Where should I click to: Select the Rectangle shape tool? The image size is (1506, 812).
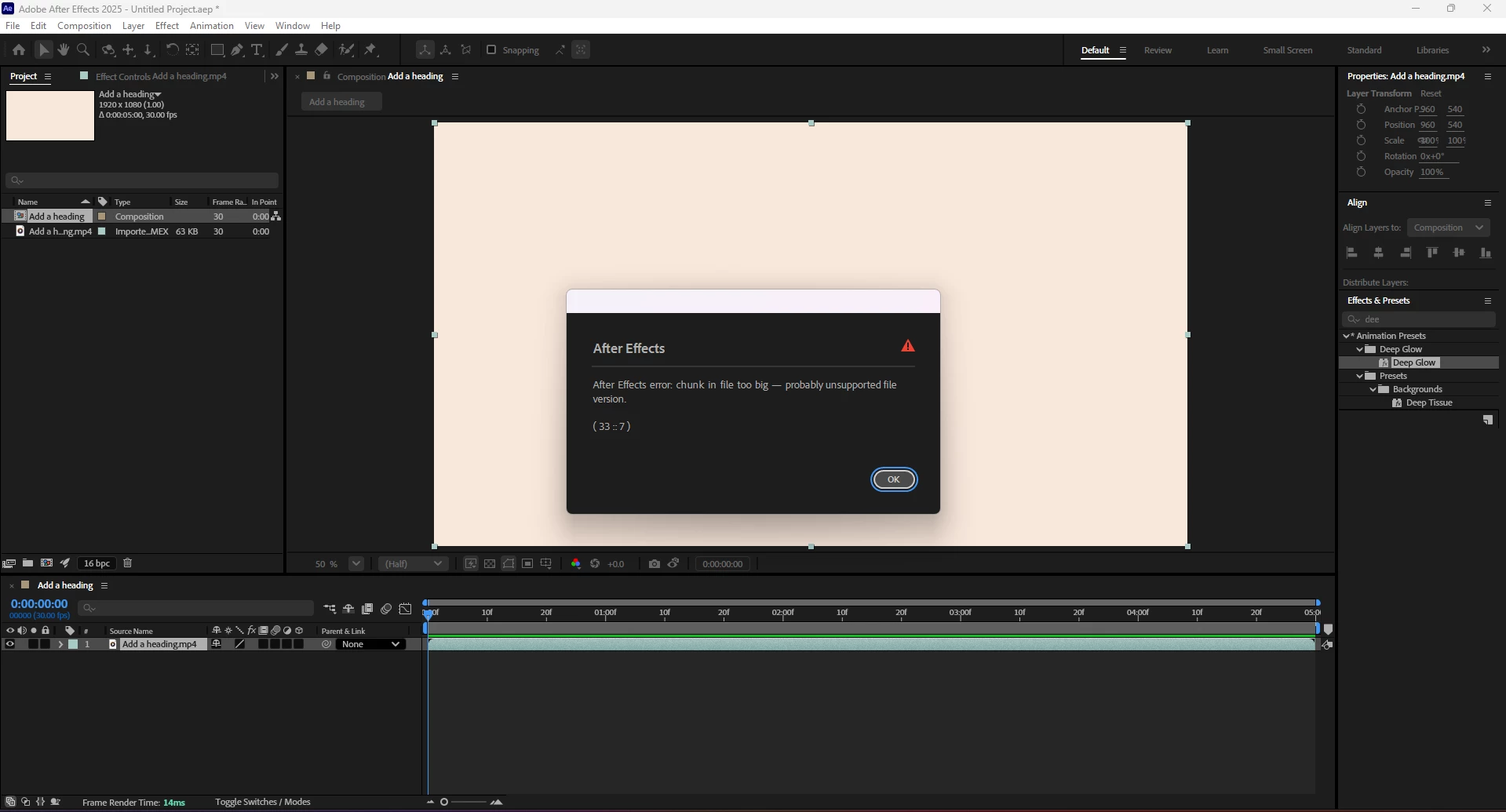click(217, 50)
